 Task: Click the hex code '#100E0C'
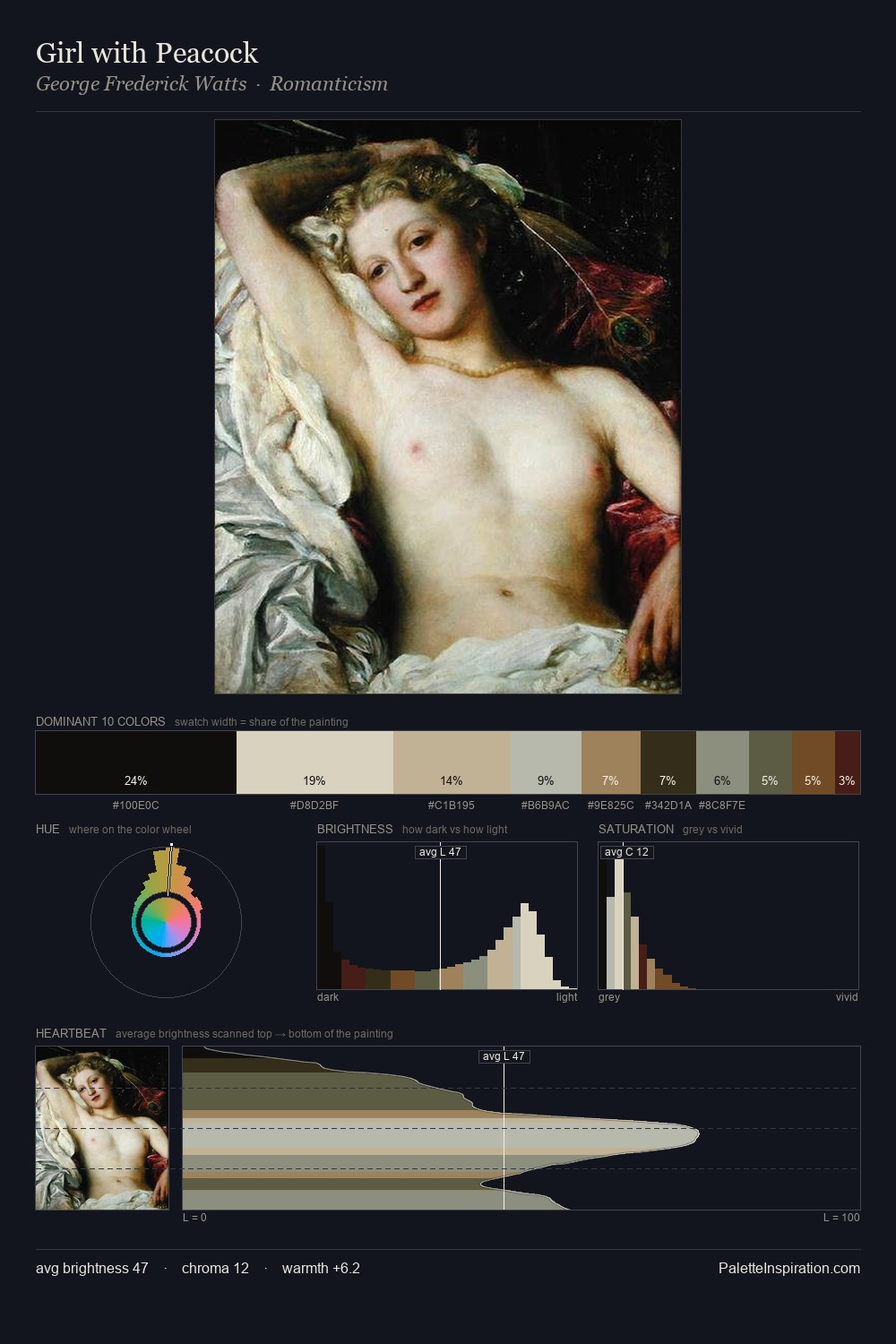pos(136,806)
